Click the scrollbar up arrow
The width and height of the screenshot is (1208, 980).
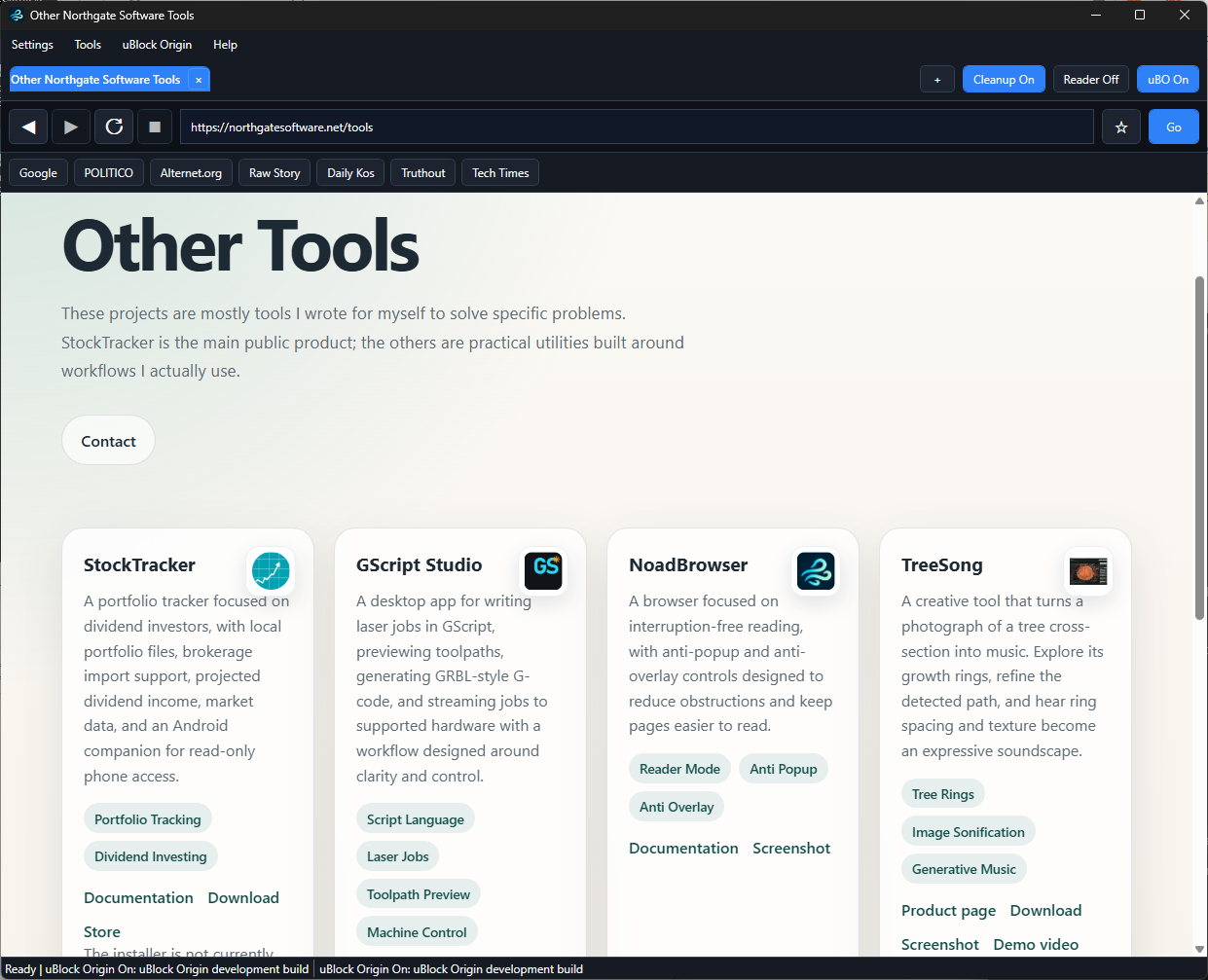(1199, 200)
